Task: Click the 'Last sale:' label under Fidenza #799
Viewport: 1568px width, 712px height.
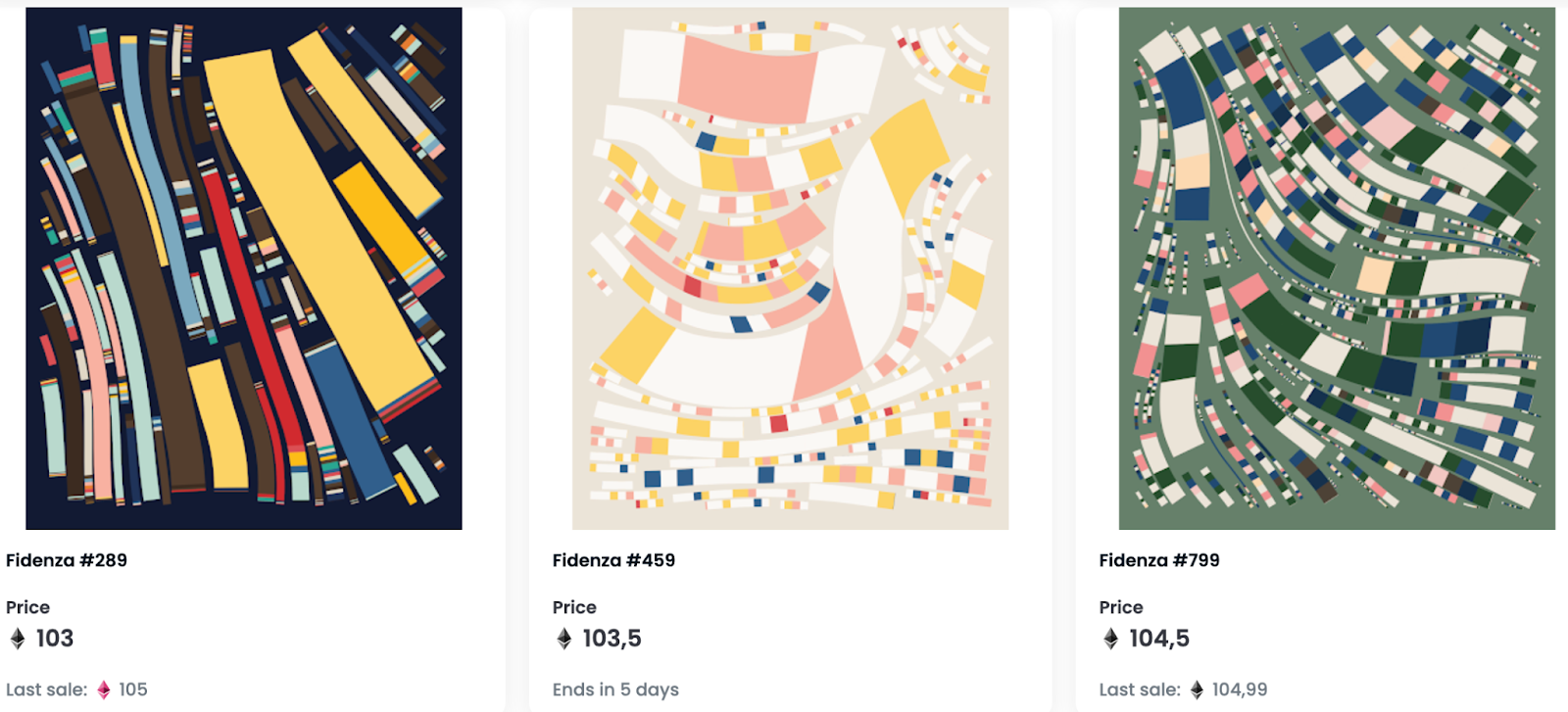Action: [1140, 689]
